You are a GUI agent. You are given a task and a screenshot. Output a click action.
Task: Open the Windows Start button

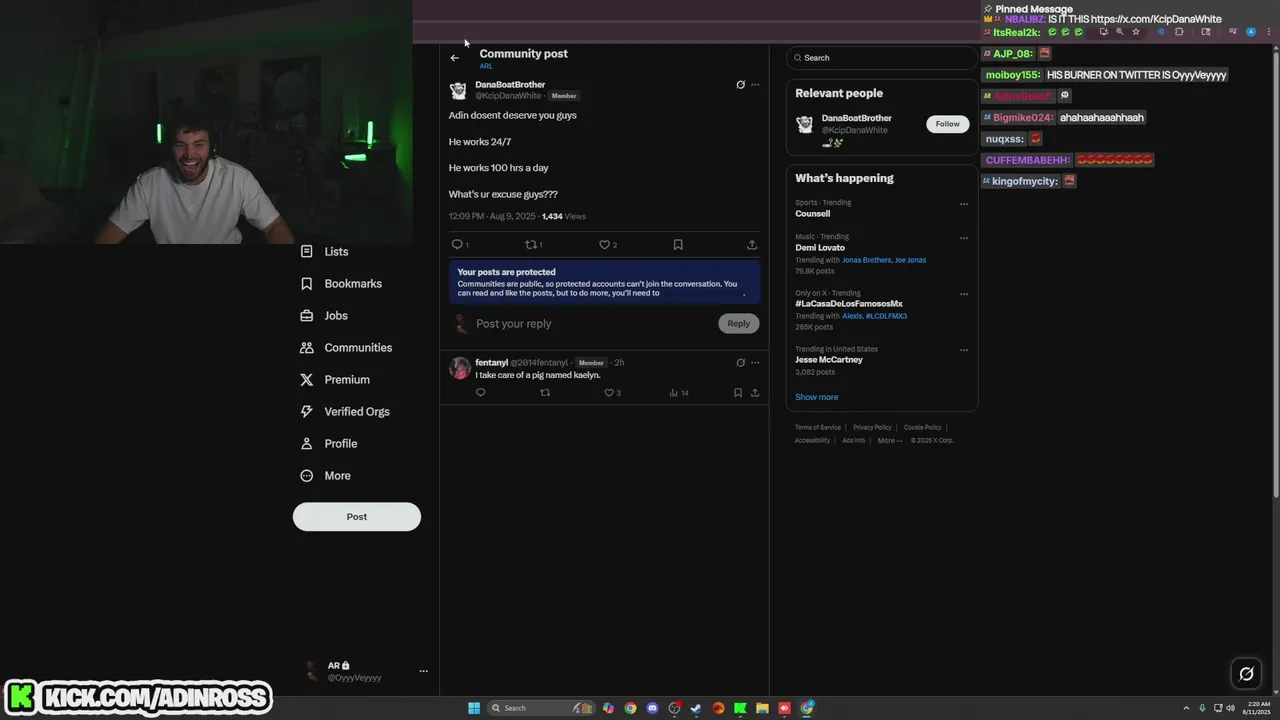(x=474, y=708)
